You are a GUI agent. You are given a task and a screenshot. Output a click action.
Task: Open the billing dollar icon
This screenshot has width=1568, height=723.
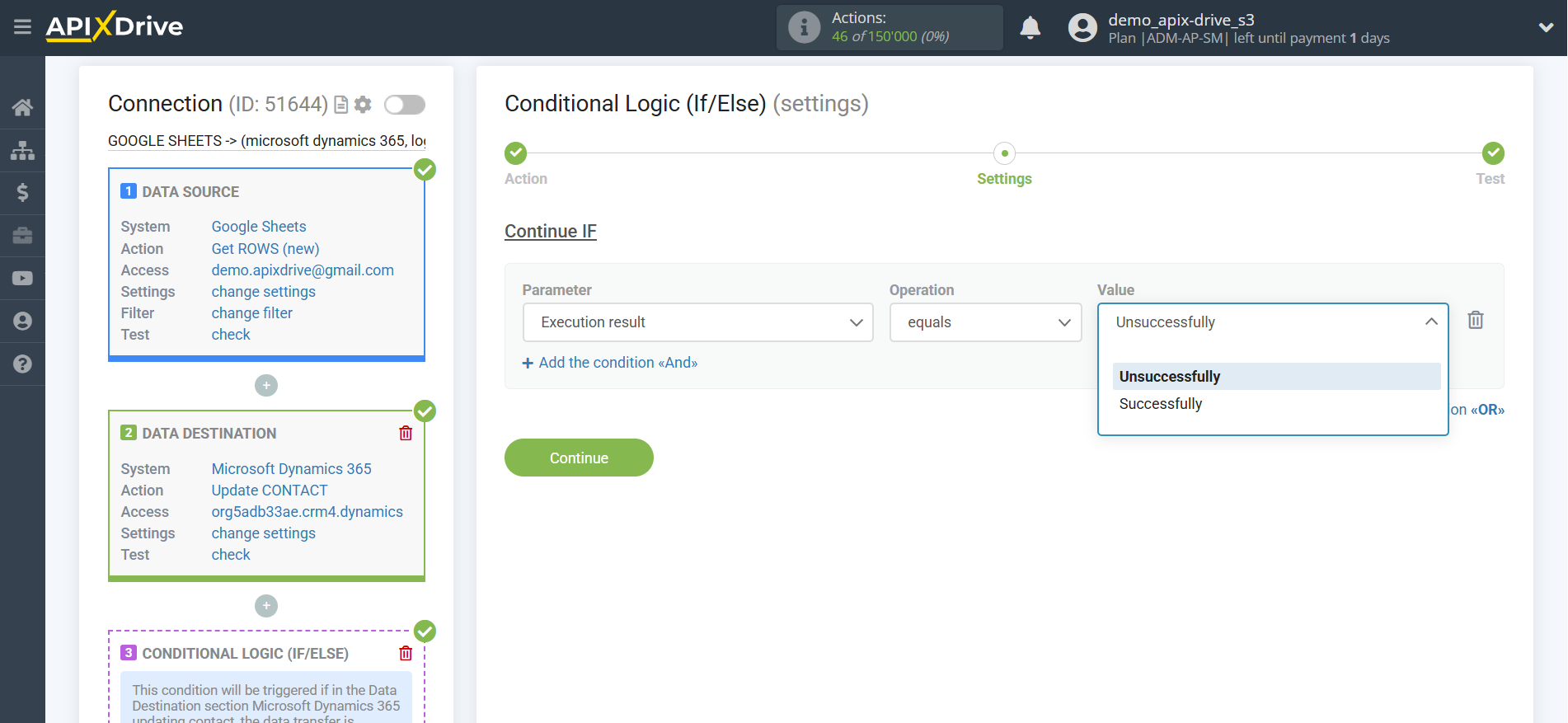[x=22, y=193]
